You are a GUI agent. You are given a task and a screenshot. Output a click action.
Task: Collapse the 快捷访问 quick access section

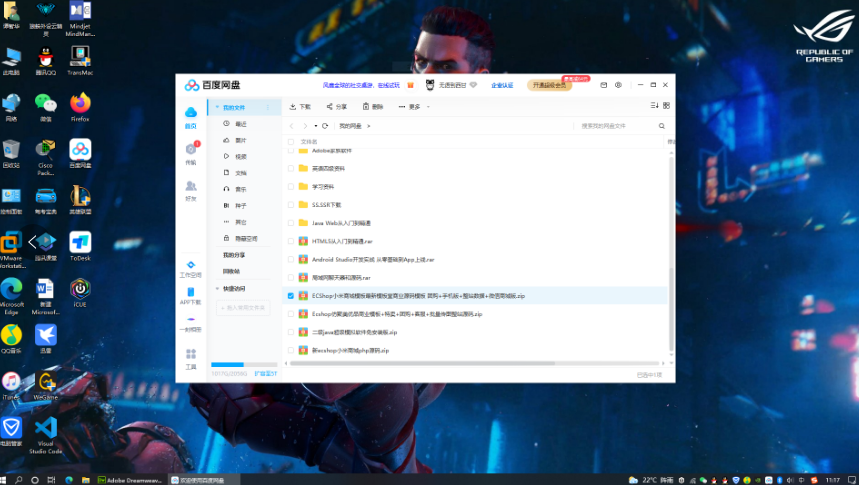[x=217, y=289]
